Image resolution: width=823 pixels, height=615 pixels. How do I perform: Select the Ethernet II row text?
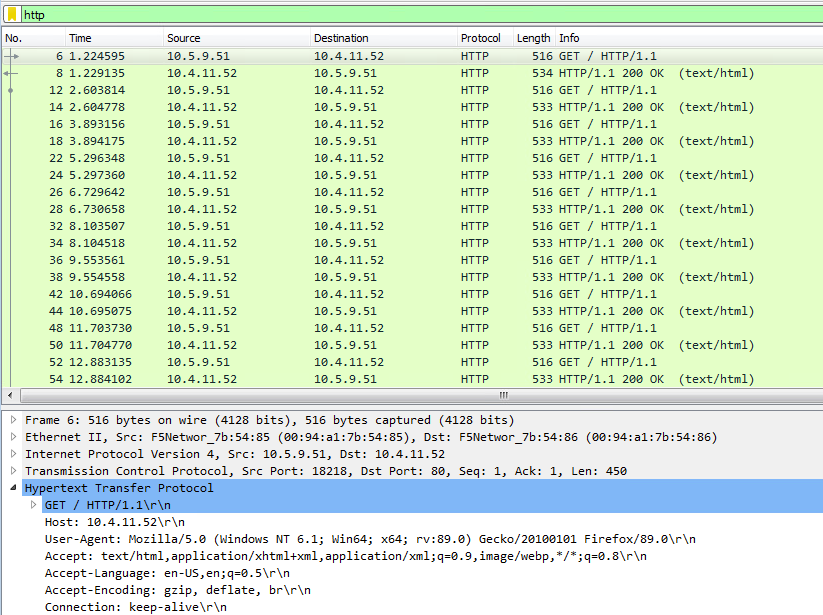pos(371,437)
